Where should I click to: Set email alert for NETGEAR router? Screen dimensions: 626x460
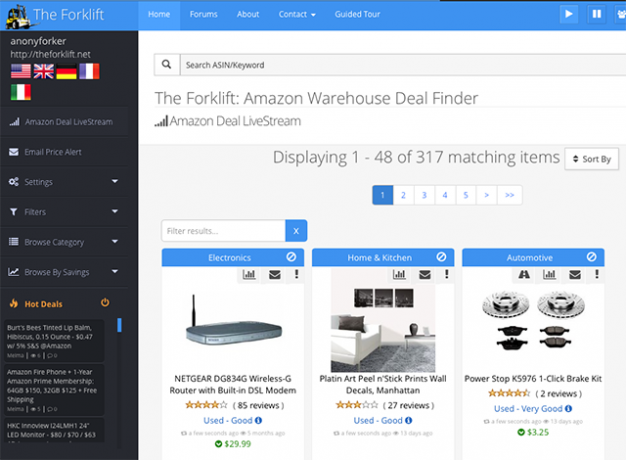coord(275,275)
